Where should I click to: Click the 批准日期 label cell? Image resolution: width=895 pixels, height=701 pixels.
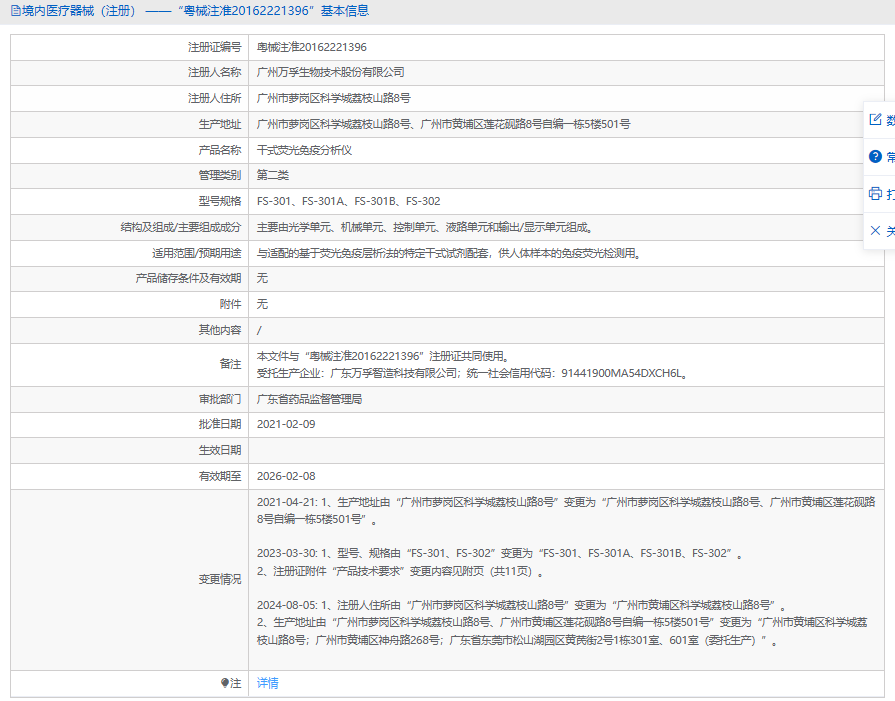click(130, 424)
